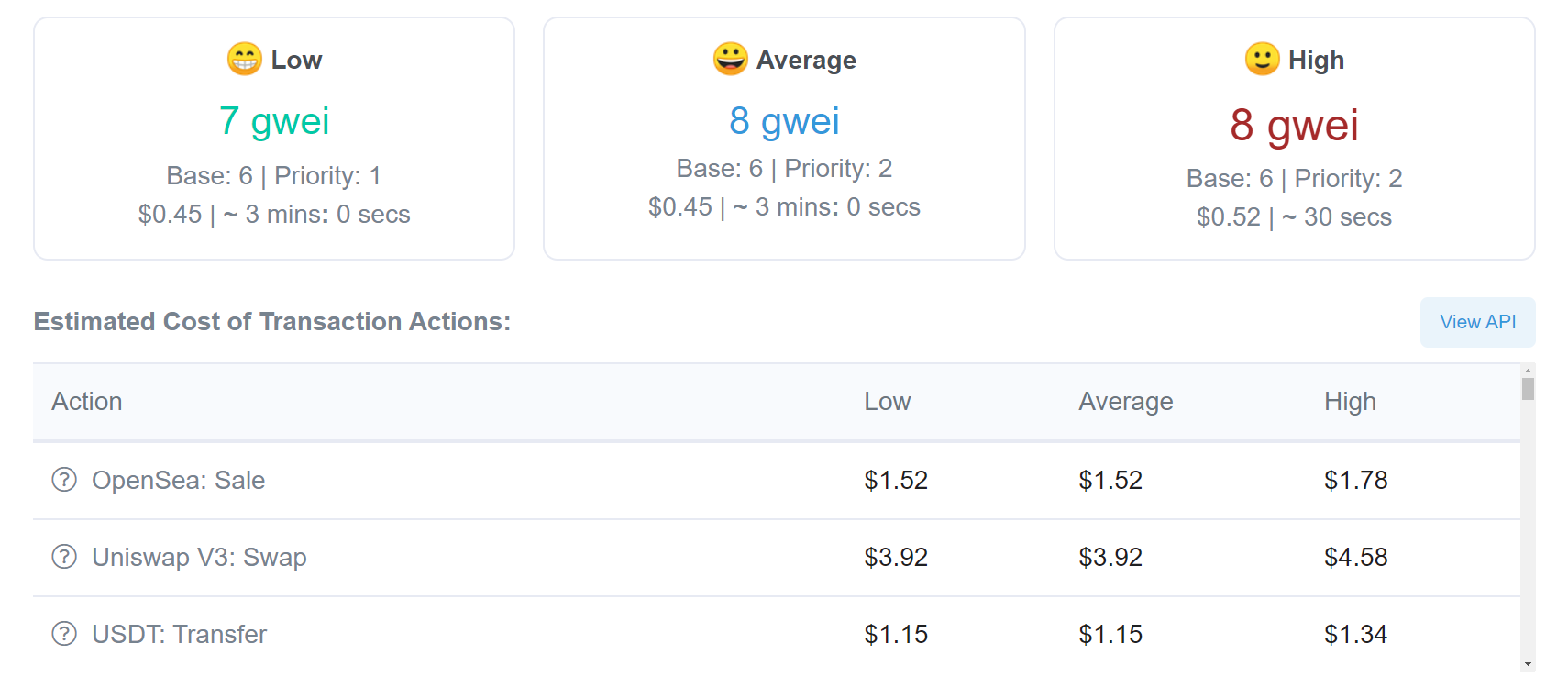Click help icon next to OpenSea: Sale

click(64, 480)
